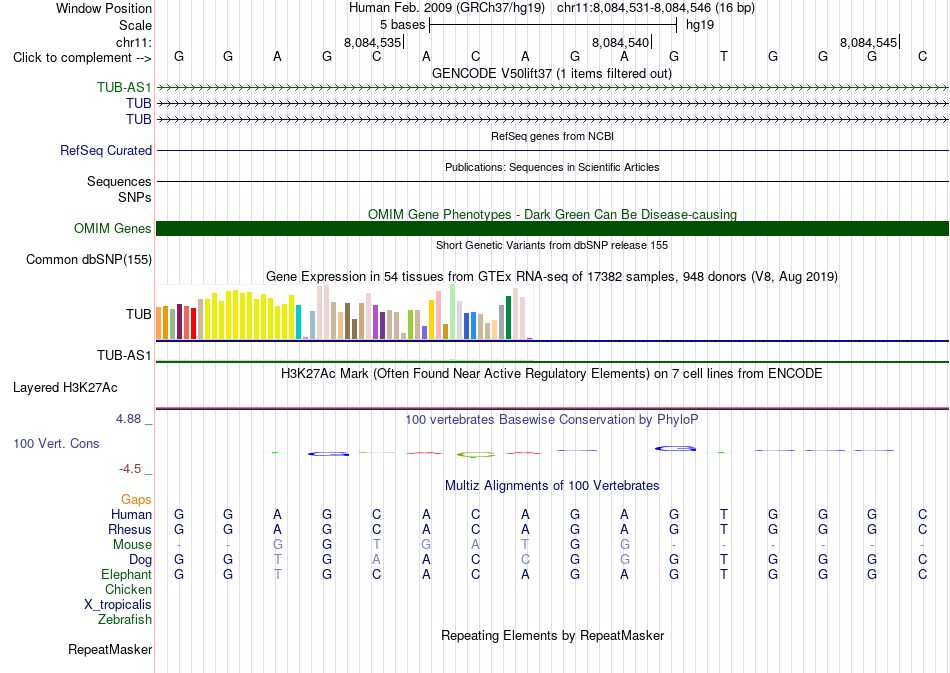Click the 'Sequences' track label

pos(119,181)
